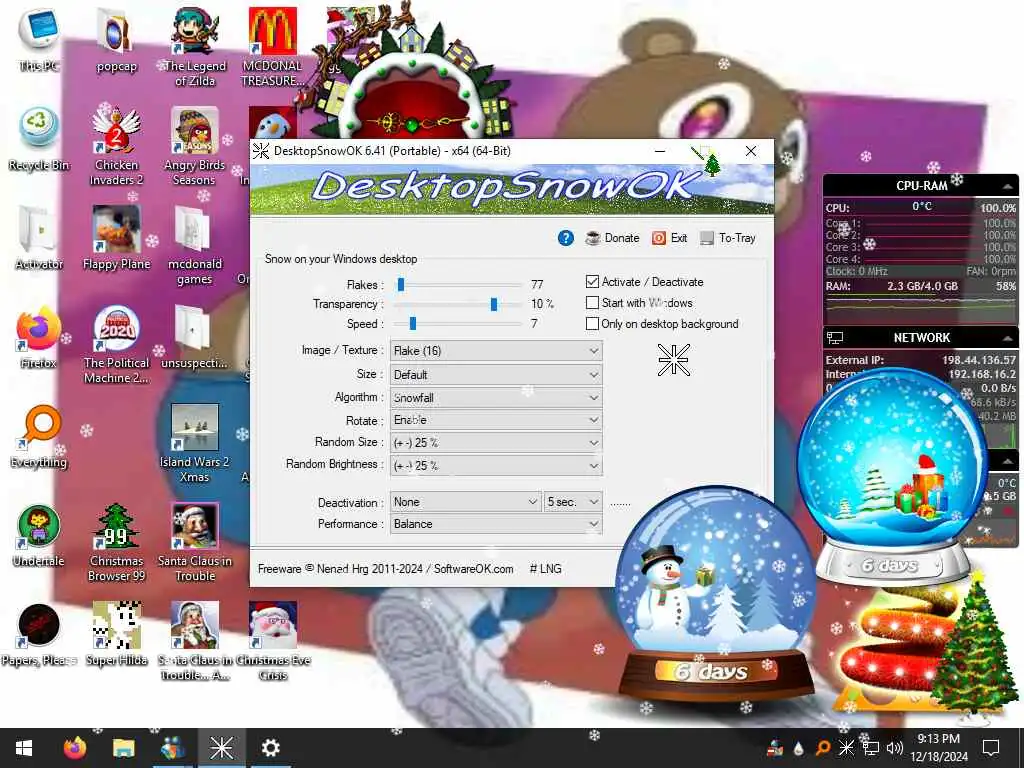The width and height of the screenshot is (1024, 768).
Task: Select the Flappy Plane shortcut
Action: 116,238
